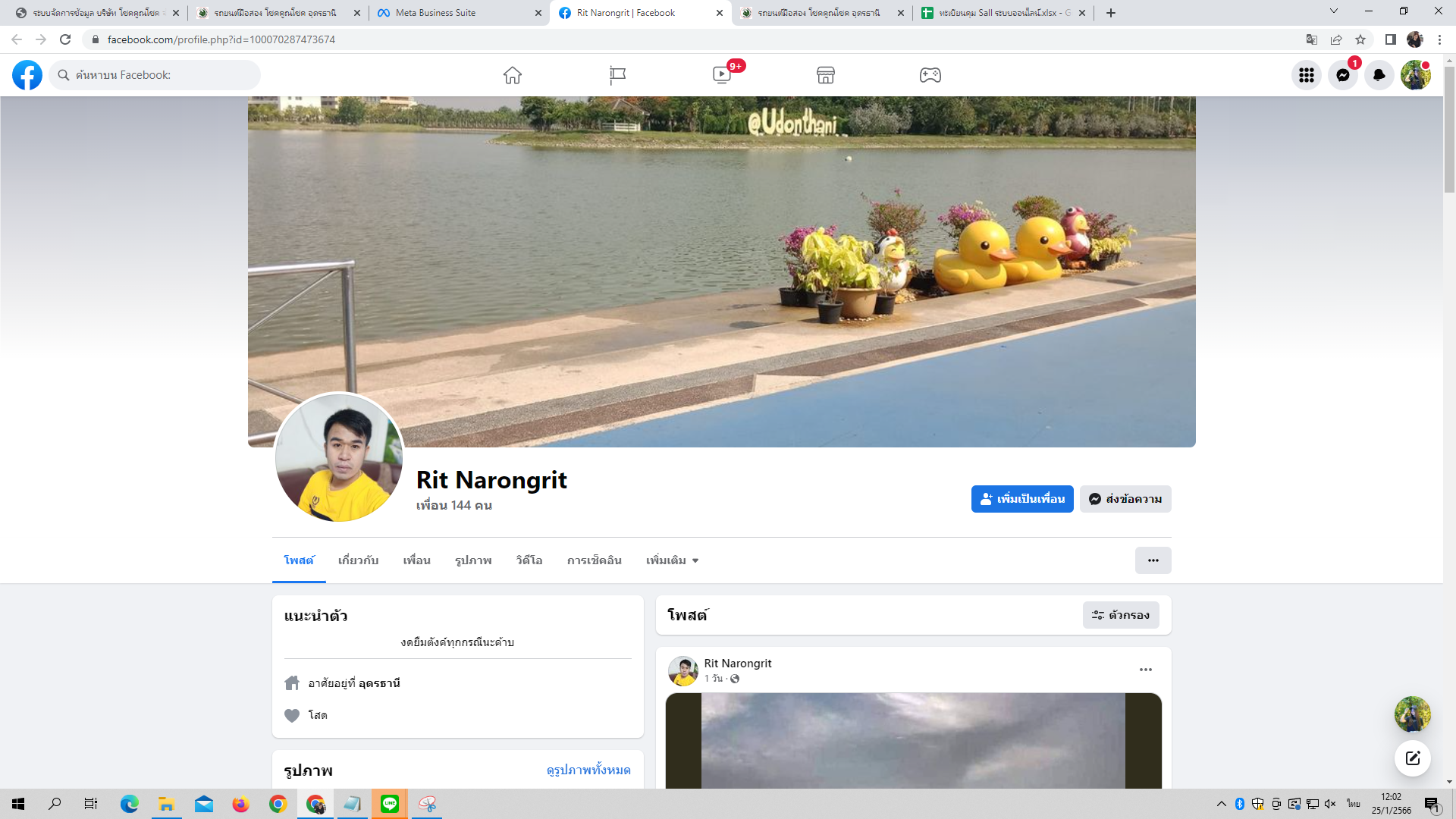1456x819 pixels.
Task: Open profile three-dot options menu
Action: coord(1153,560)
